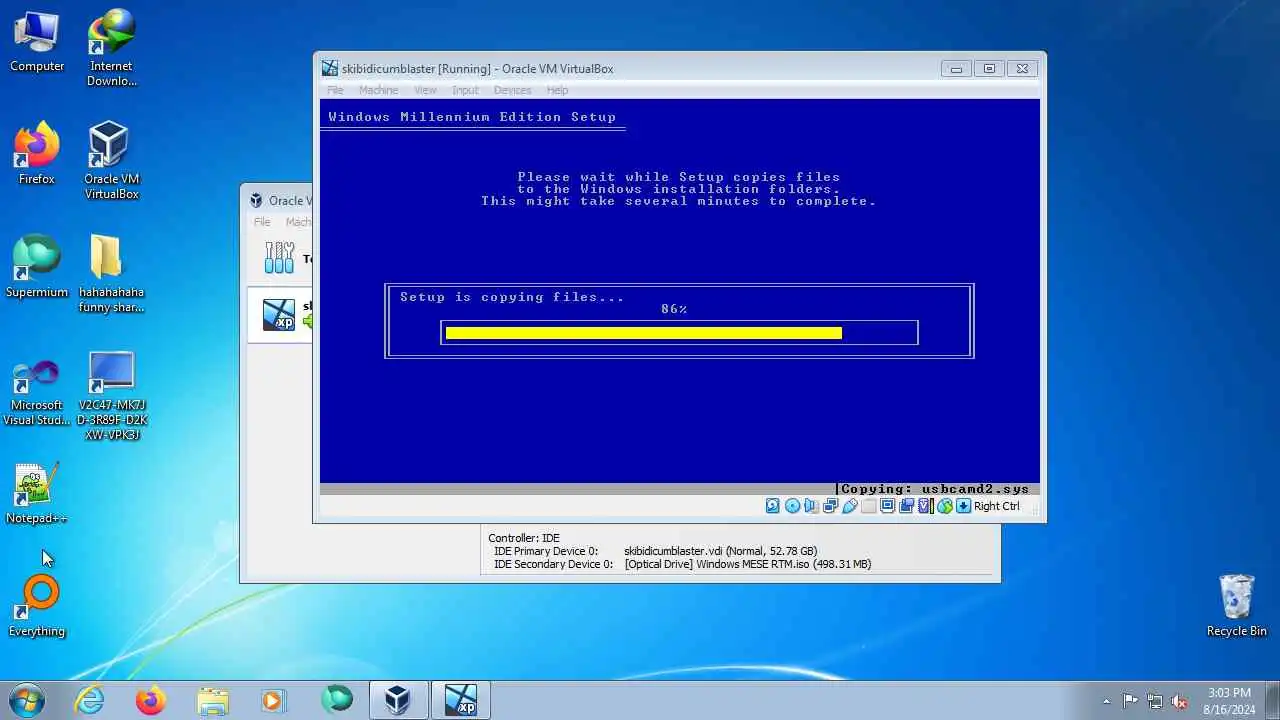Open the taskbar clock showing 3:03 PM
This screenshot has width=1280, height=720.
pos(1229,701)
